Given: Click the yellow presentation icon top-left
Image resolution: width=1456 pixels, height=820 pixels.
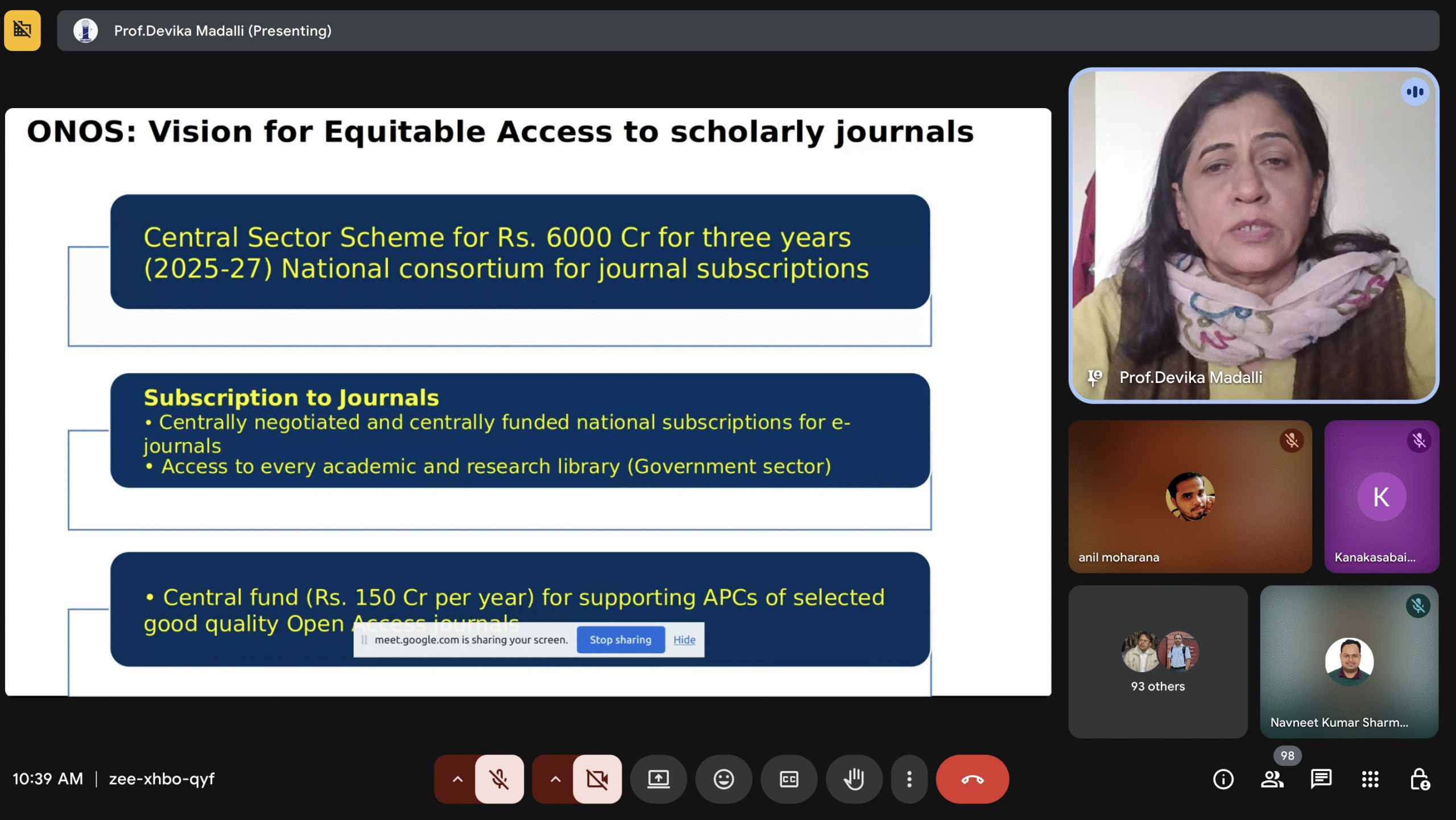Looking at the screenshot, I should 23,30.
